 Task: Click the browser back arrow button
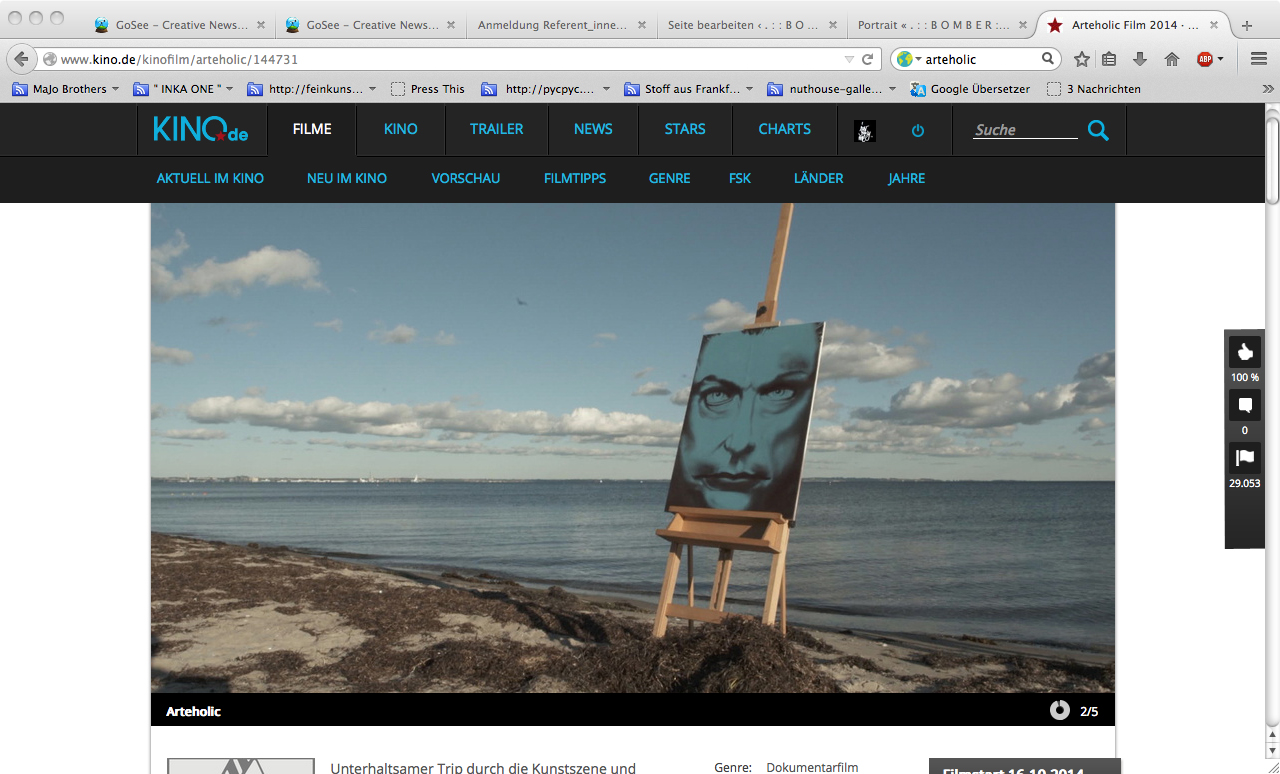click(x=21, y=59)
